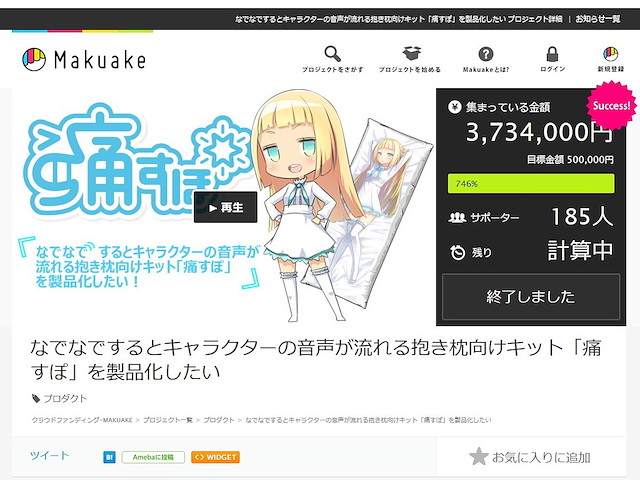Open プロジェクト一覧 breadcrumb link
Image resolution: width=640 pixels, height=480 pixels.
pyautogui.click(x=168, y=420)
